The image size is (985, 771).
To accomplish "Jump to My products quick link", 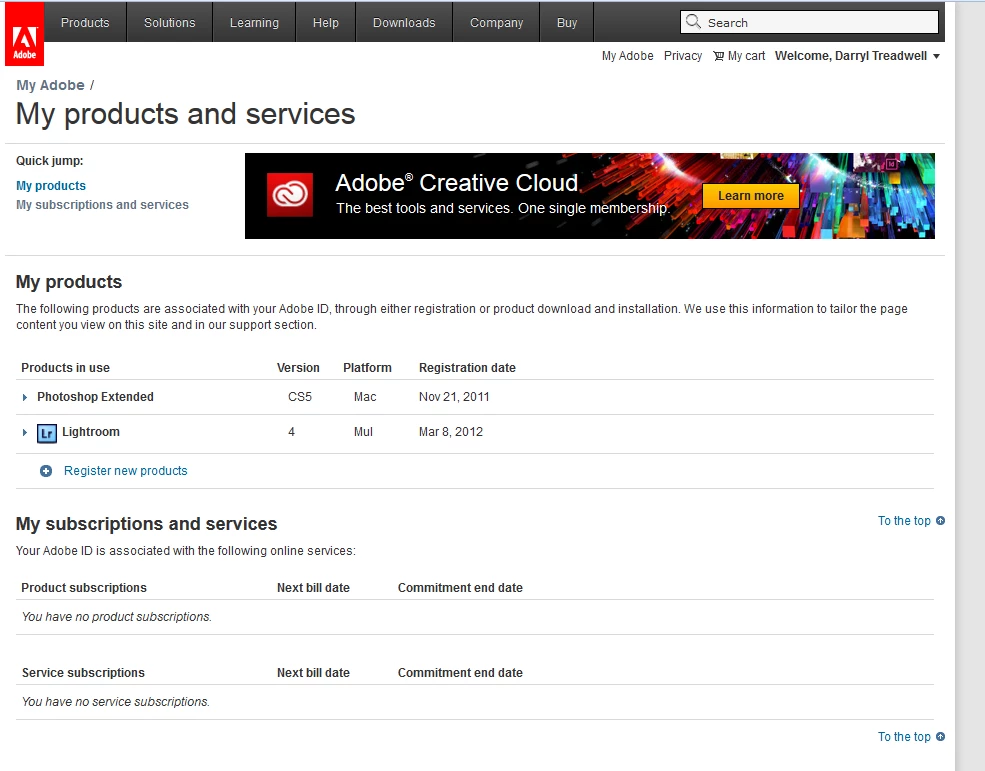I will (51, 186).
